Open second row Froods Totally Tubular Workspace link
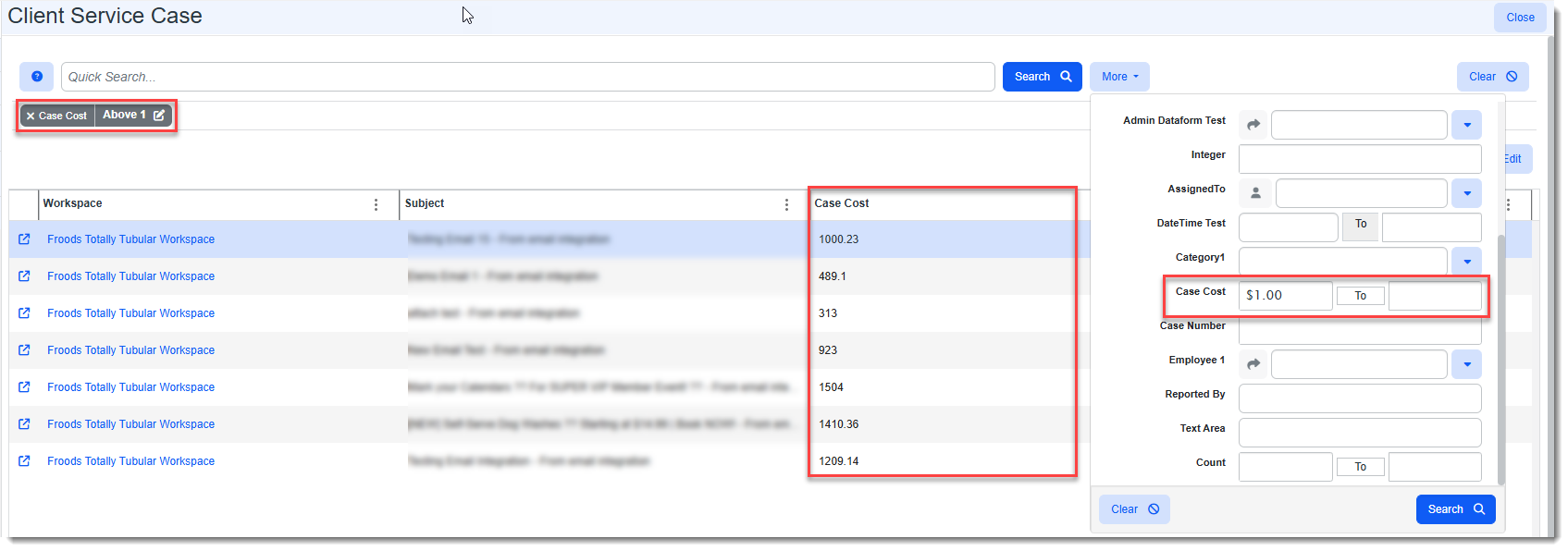The width and height of the screenshot is (1568, 551). click(x=130, y=276)
